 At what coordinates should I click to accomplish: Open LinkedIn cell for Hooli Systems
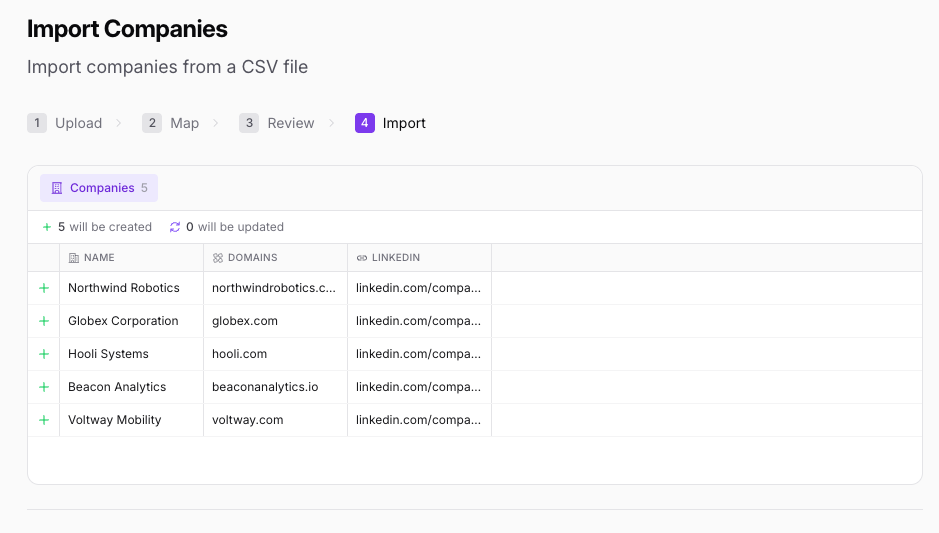[420, 354]
